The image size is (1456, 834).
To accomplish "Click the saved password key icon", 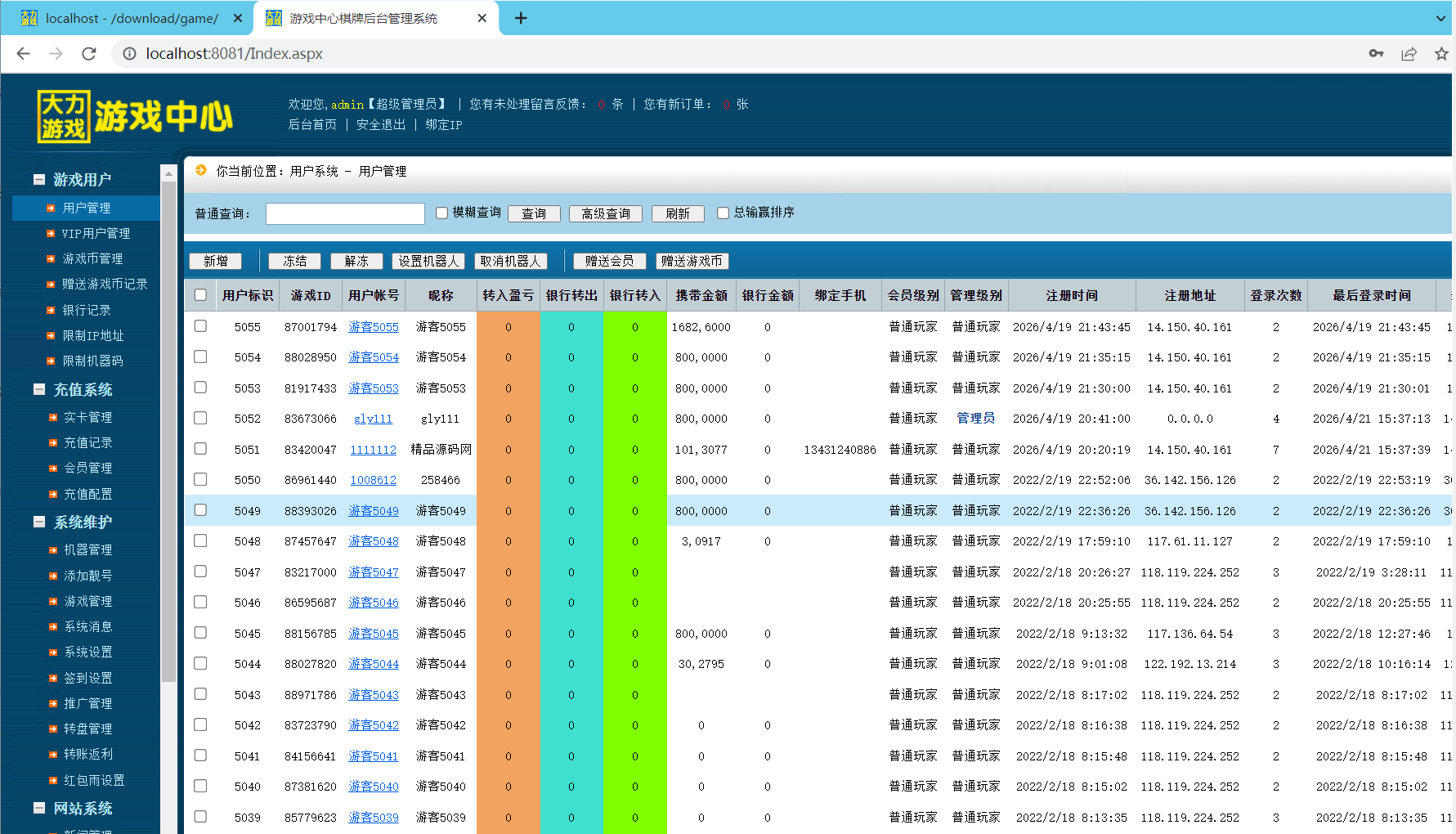I will pyautogui.click(x=1376, y=54).
